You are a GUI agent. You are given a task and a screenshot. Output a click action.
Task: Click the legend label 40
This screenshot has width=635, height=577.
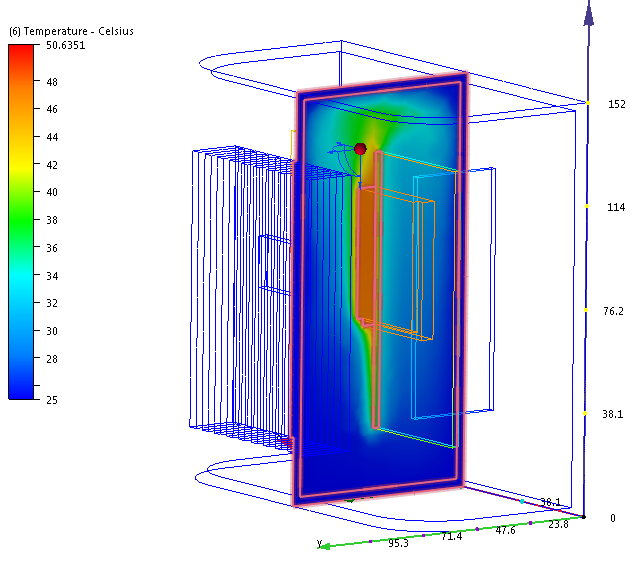(52, 192)
